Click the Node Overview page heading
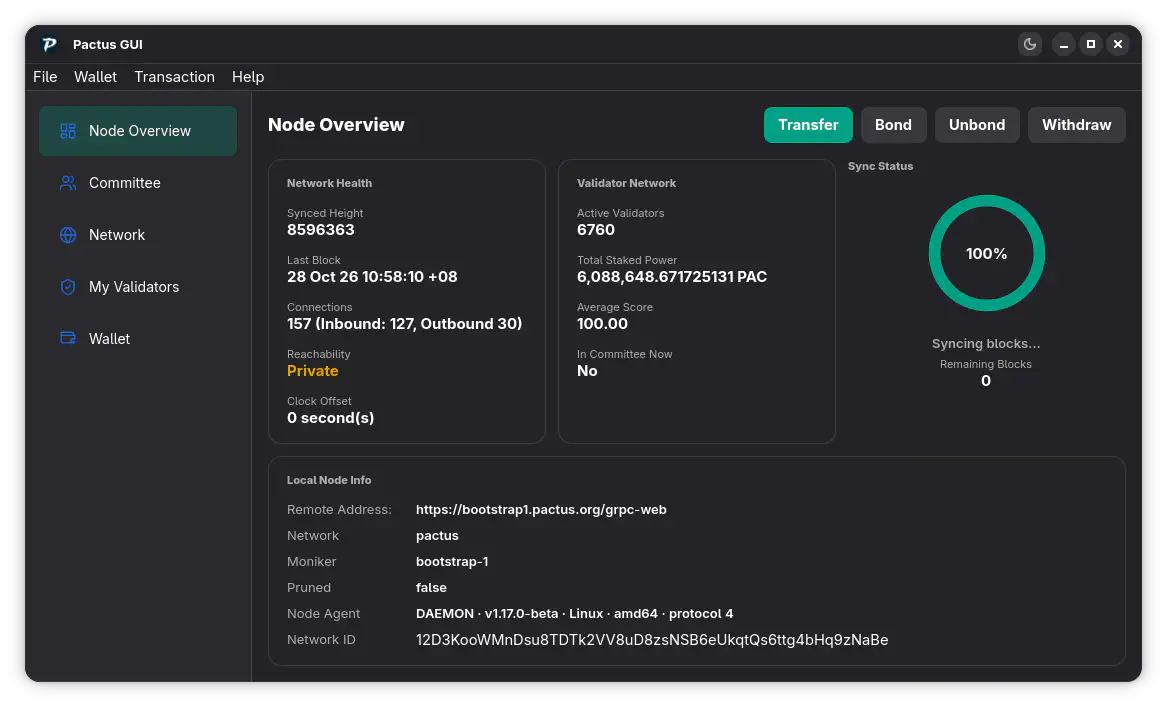The image size is (1167, 707). tap(336, 125)
